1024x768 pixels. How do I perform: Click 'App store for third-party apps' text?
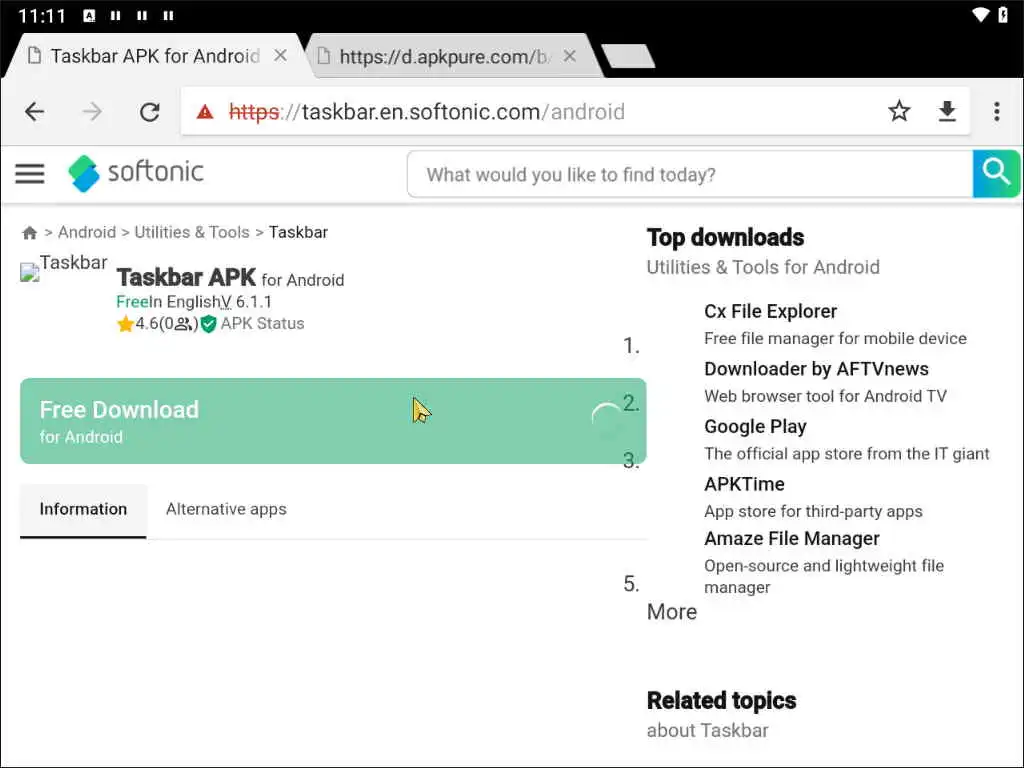pos(813,511)
